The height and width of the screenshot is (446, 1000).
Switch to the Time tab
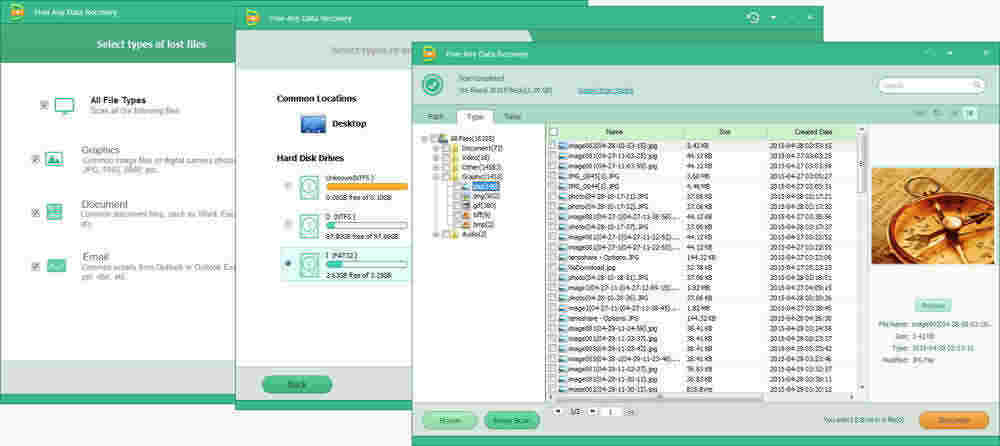coord(513,117)
